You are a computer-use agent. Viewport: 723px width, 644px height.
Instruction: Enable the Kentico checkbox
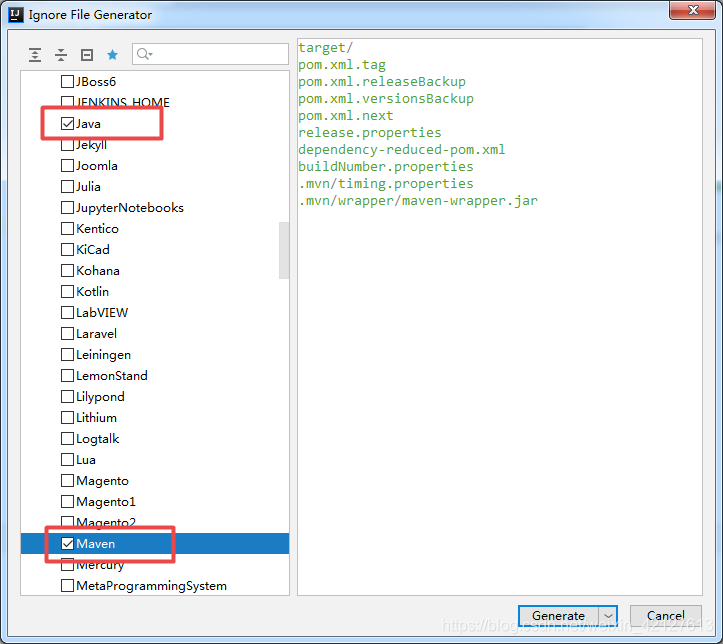(x=67, y=229)
